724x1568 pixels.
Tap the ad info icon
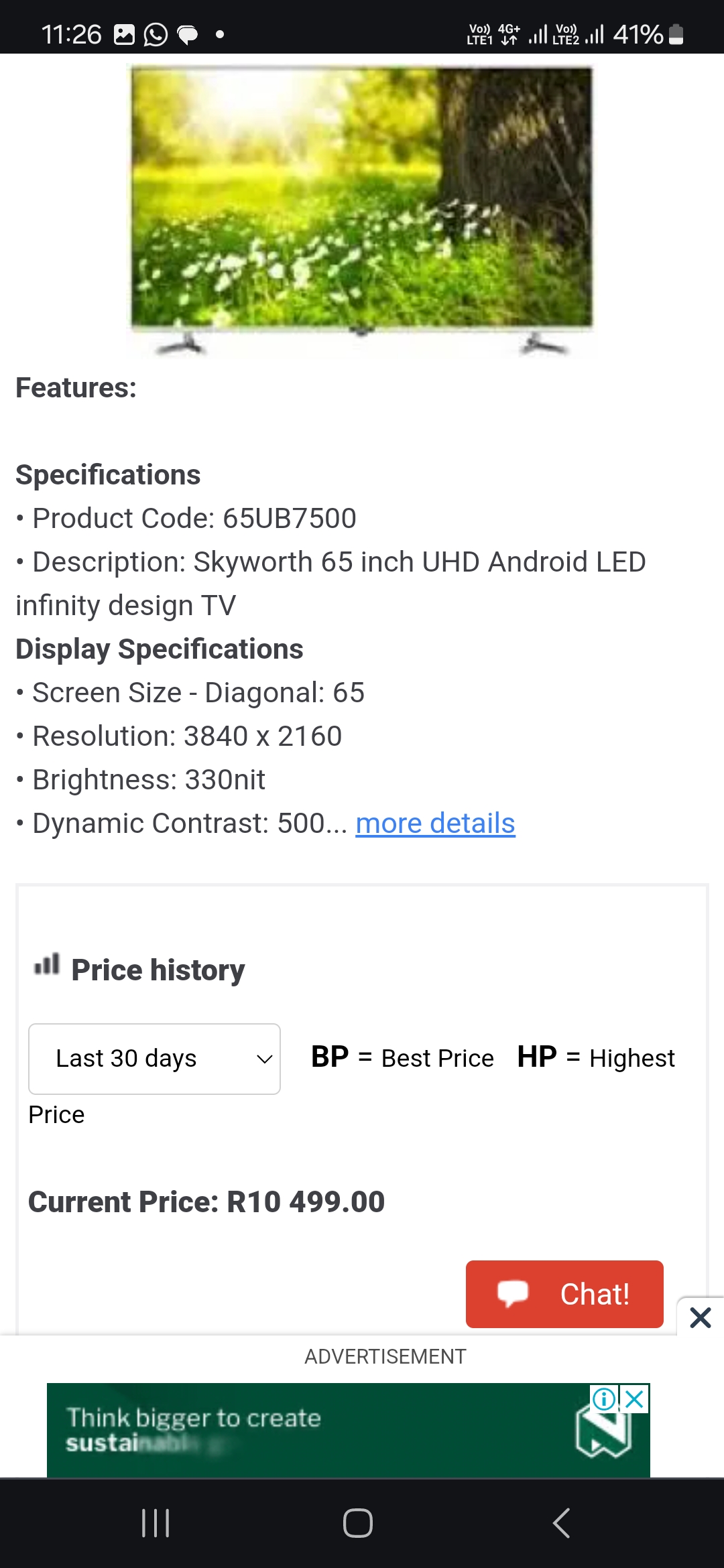pyautogui.click(x=604, y=1399)
